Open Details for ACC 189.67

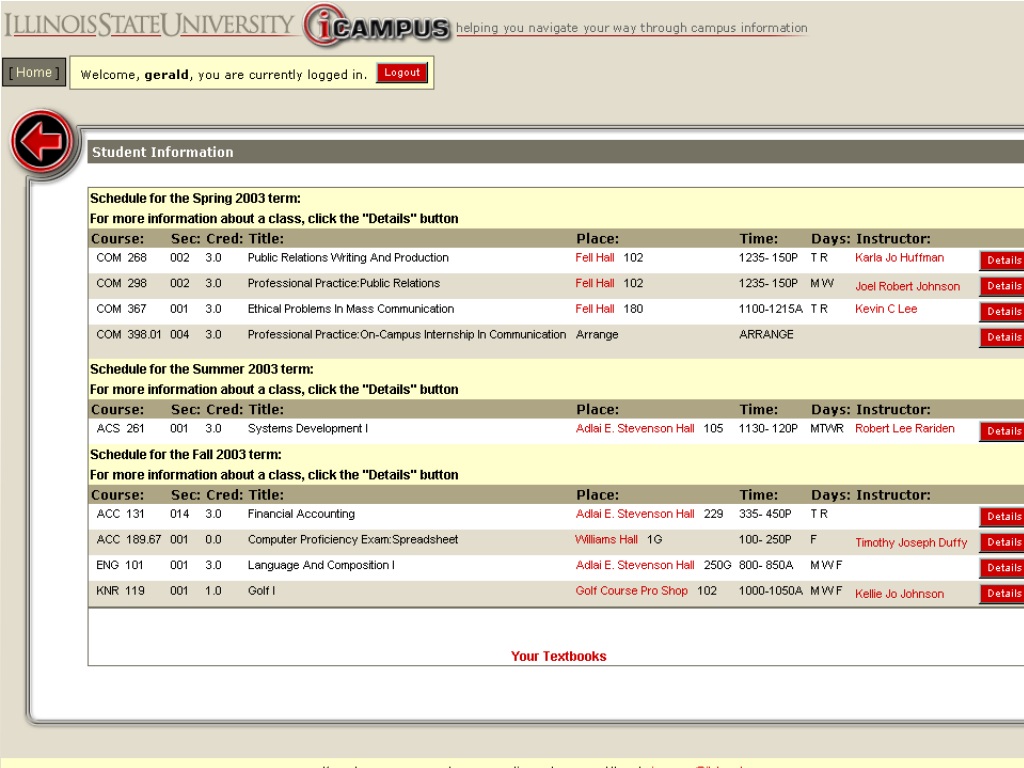1002,542
